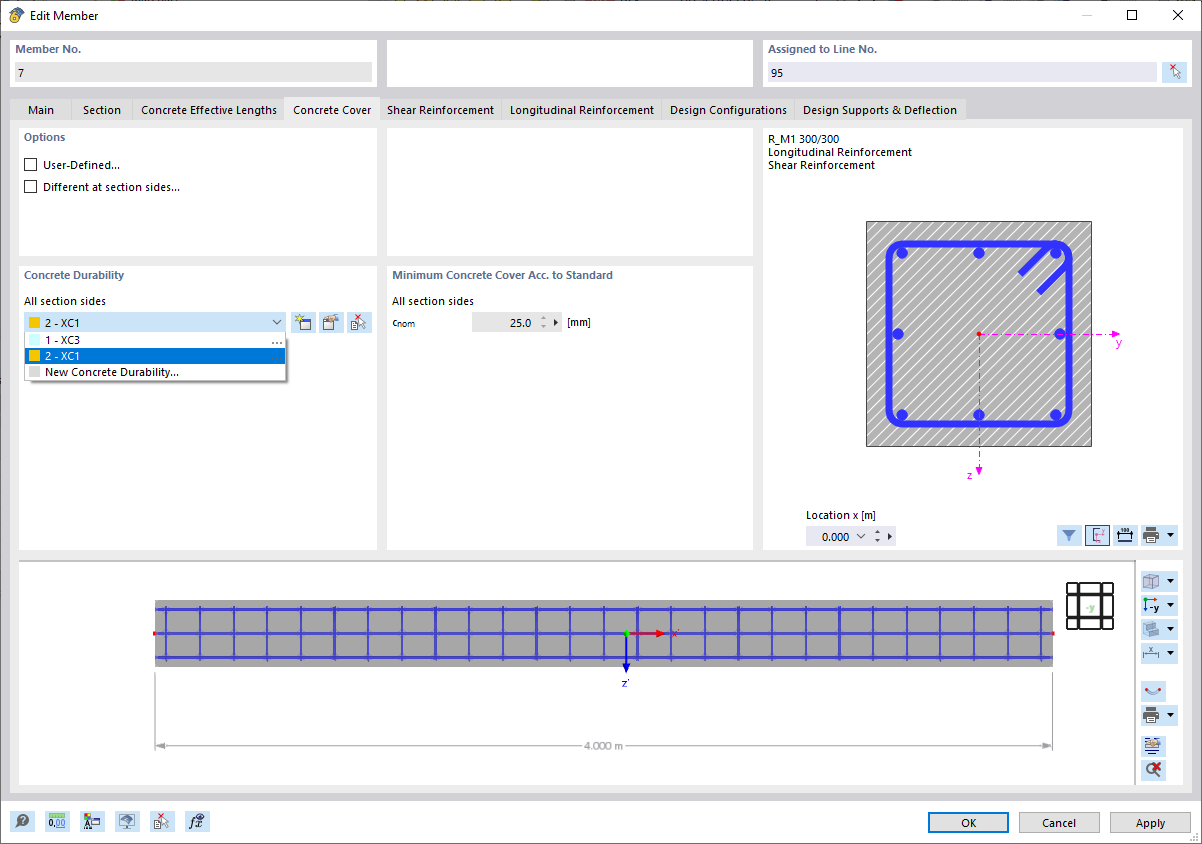Select the Concrete Cover tab
This screenshot has width=1202, height=844.
pos(332,110)
